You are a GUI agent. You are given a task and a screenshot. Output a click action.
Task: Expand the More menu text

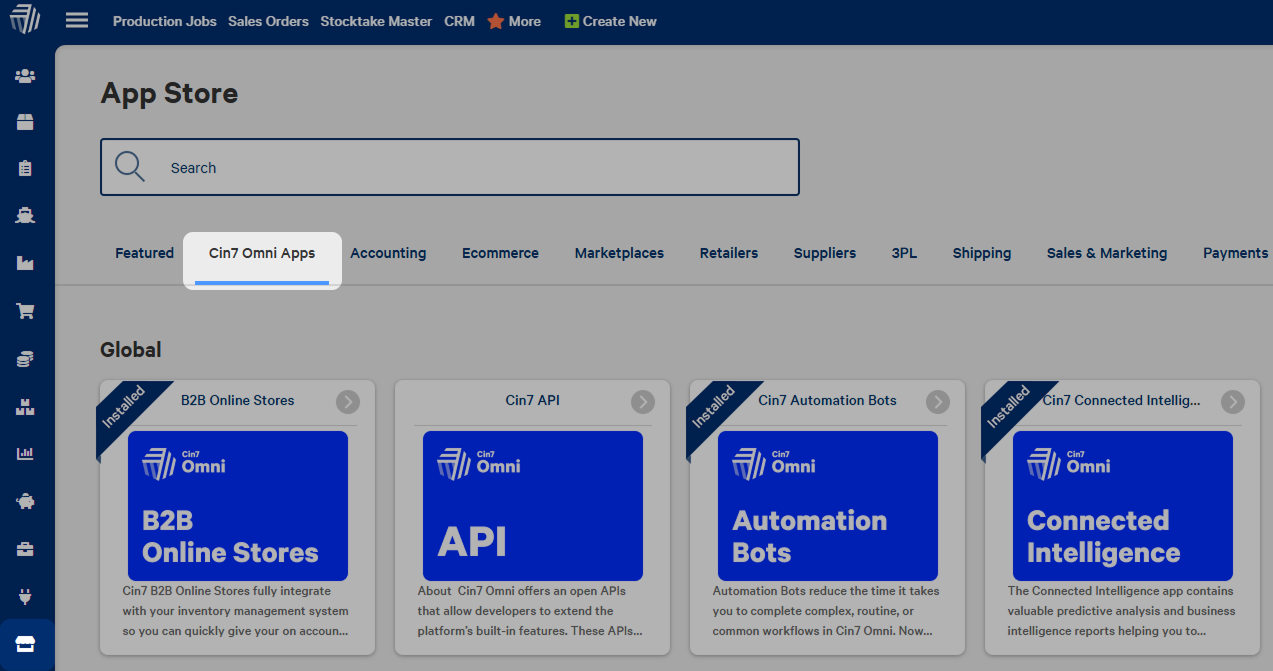[525, 21]
